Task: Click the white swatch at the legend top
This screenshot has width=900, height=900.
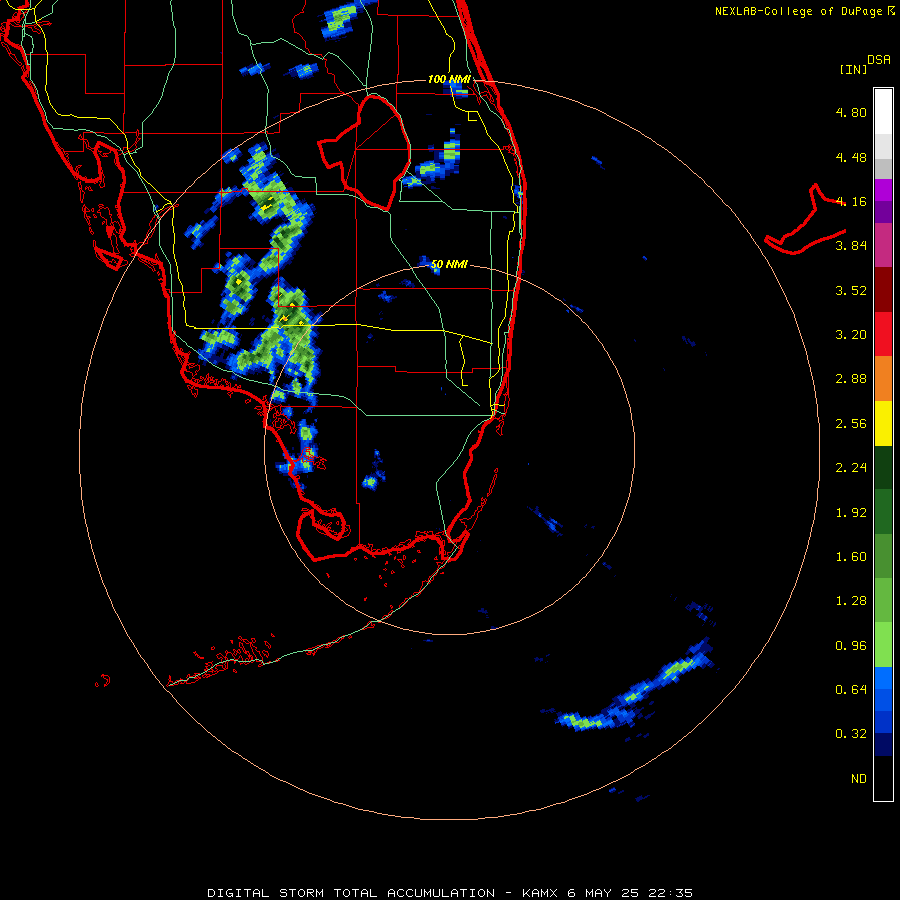Action: (883, 111)
